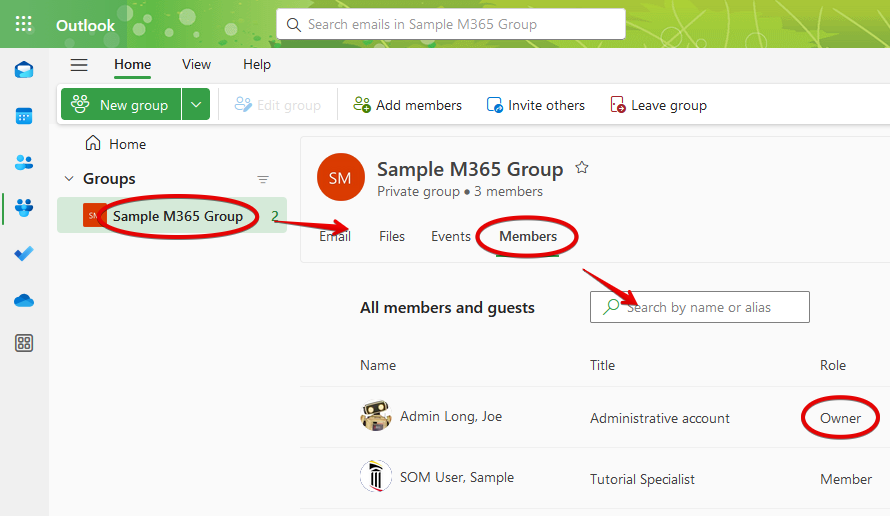
Task: Select Sample M365 Group in sidebar
Action: pyautogui.click(x=177, y=216)
